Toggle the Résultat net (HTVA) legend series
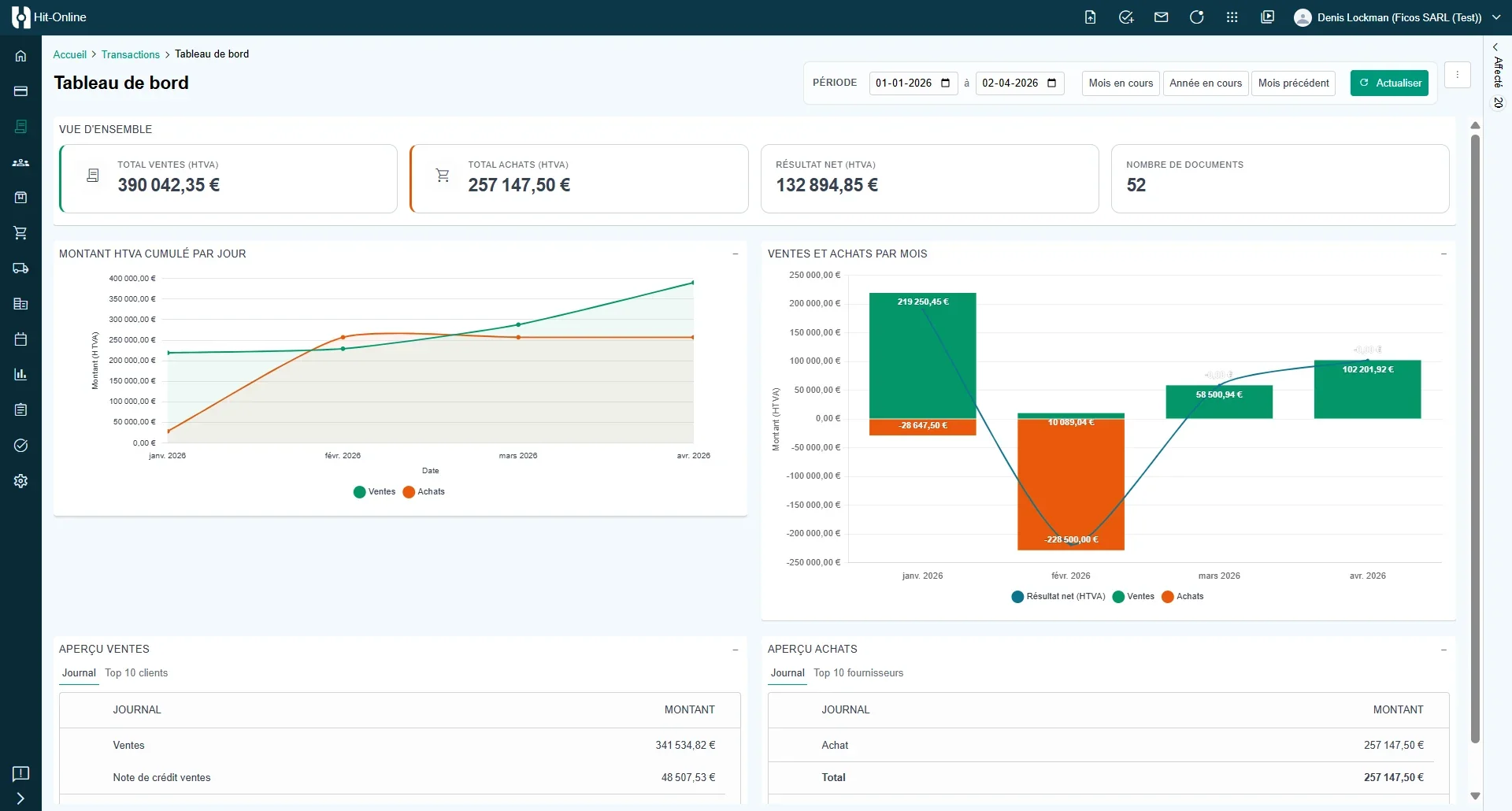Screen dimensions: 1512x811 [x=1058, y=597]
